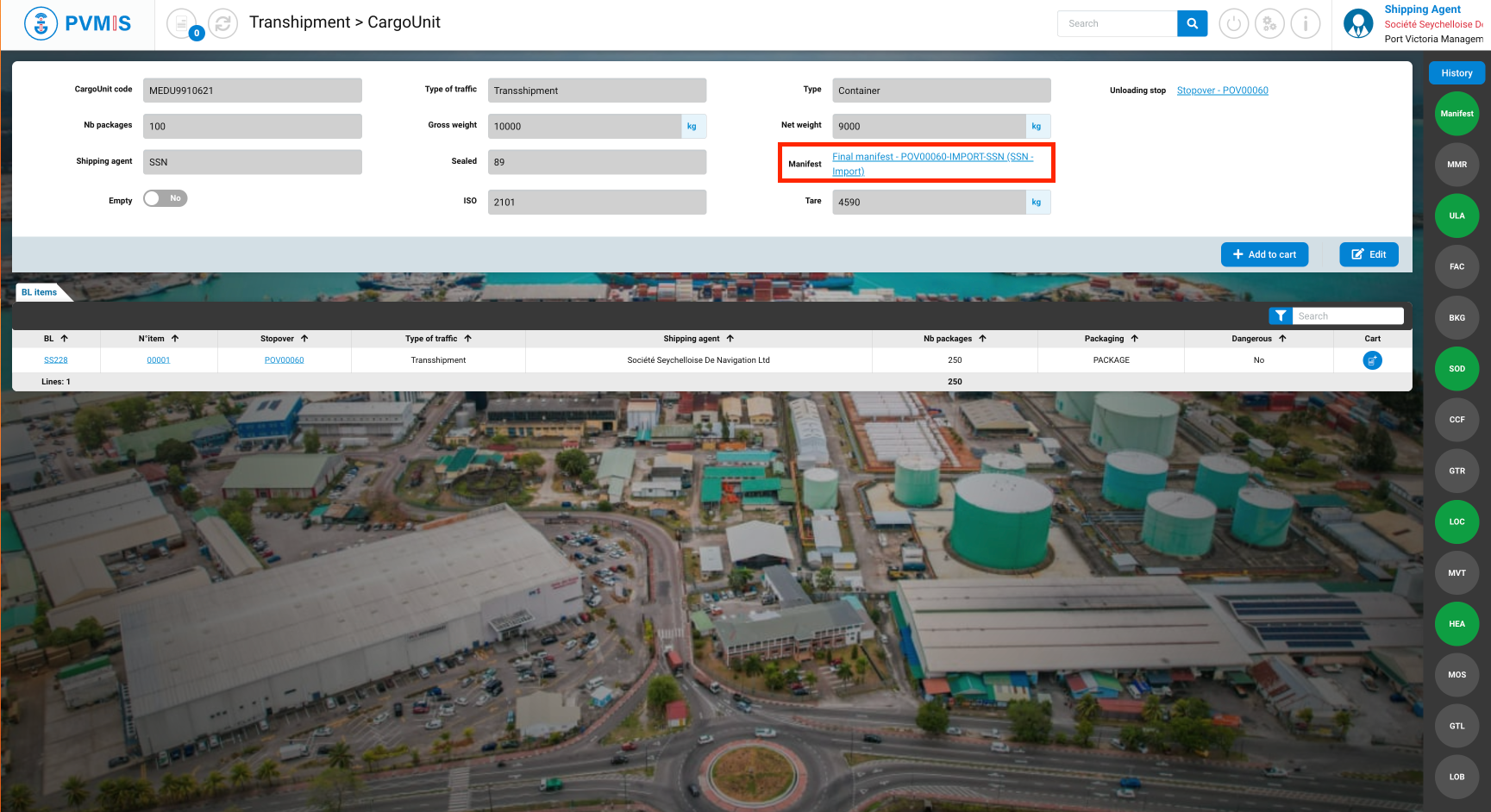Add BL SS228 row to cart
The width and height of the screenshot is (1491, 812).
[1372, 360]
